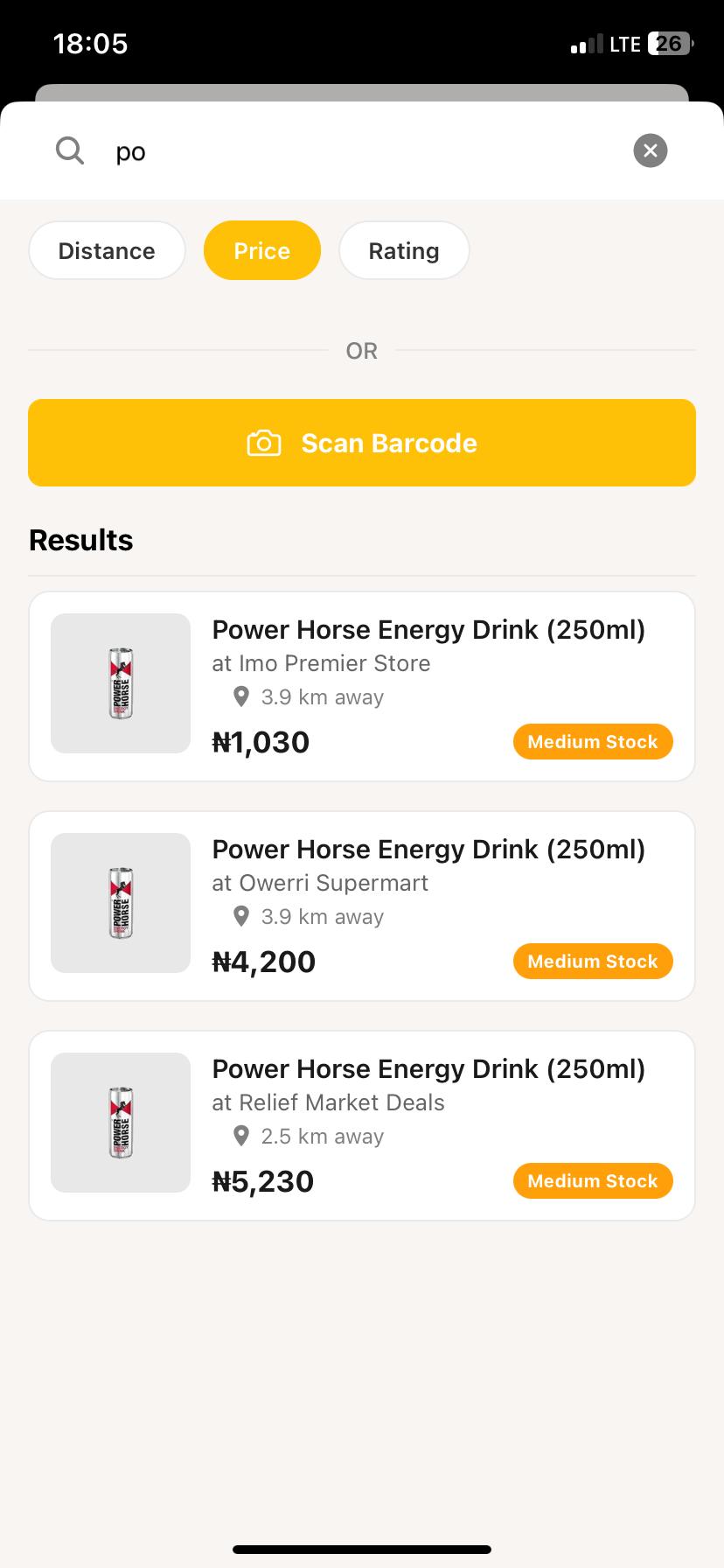Sort results by Distance

pos(107,251)
